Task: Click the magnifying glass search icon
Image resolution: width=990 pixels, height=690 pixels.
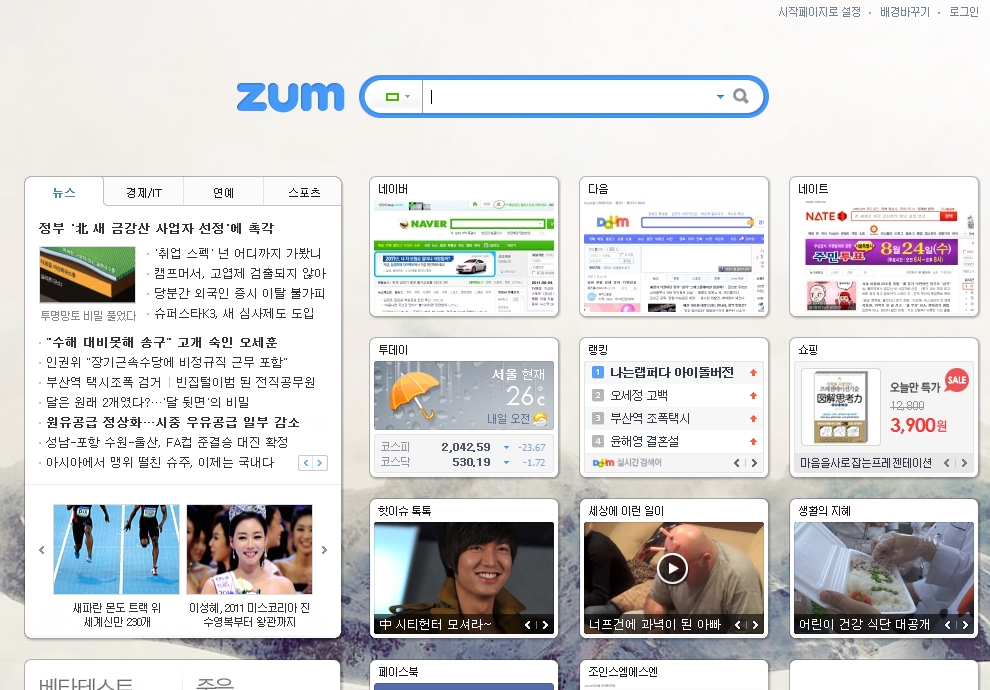Action: 741,96
